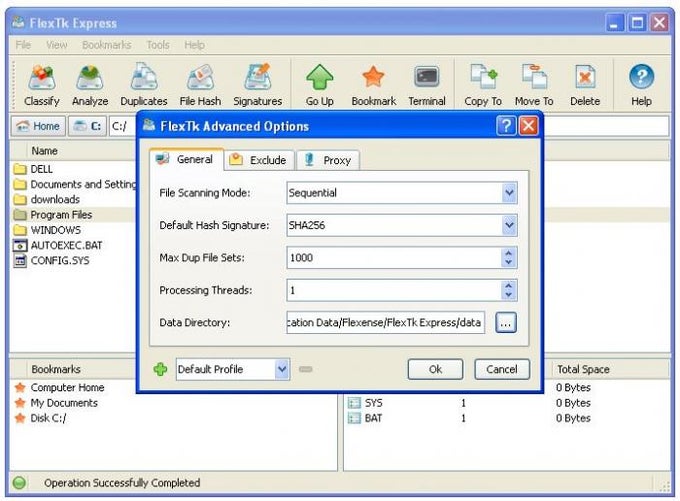Decrease Max Dup File Sets value
This screenshot has width=680, height=501.
[509, 262]
